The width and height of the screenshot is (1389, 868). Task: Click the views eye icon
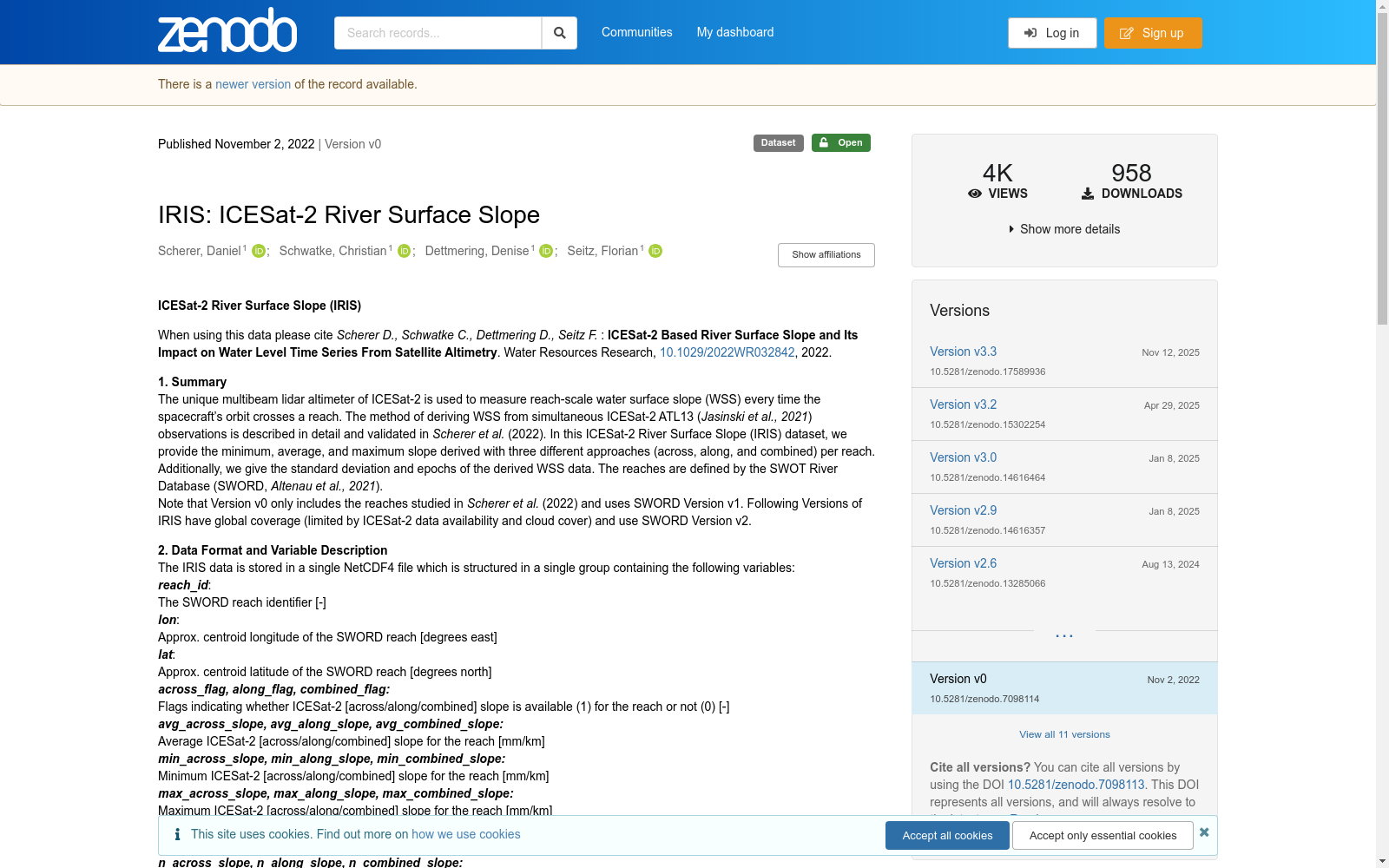[x=975, y=194]
